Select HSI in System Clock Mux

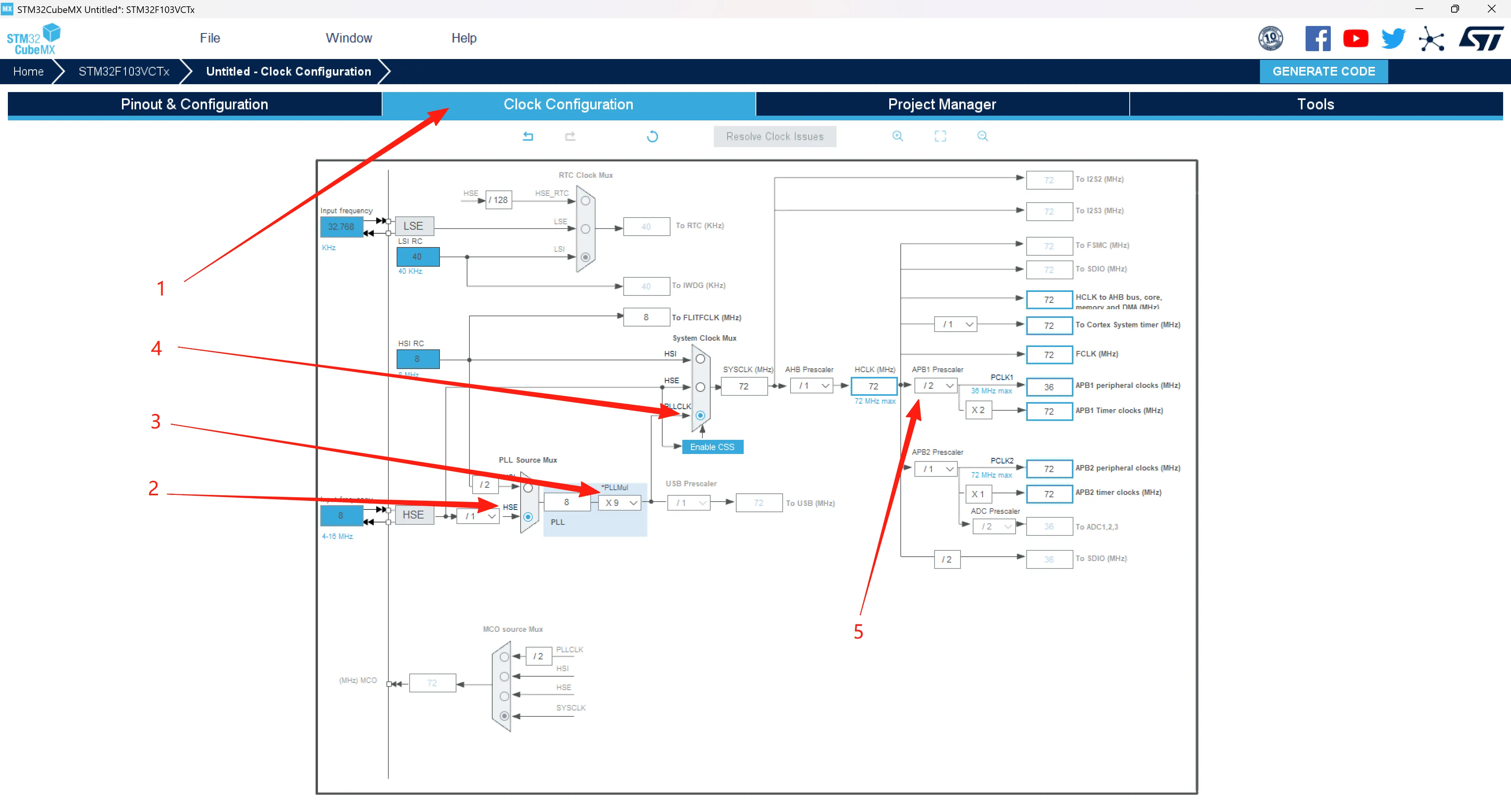[x=700, y=359]
